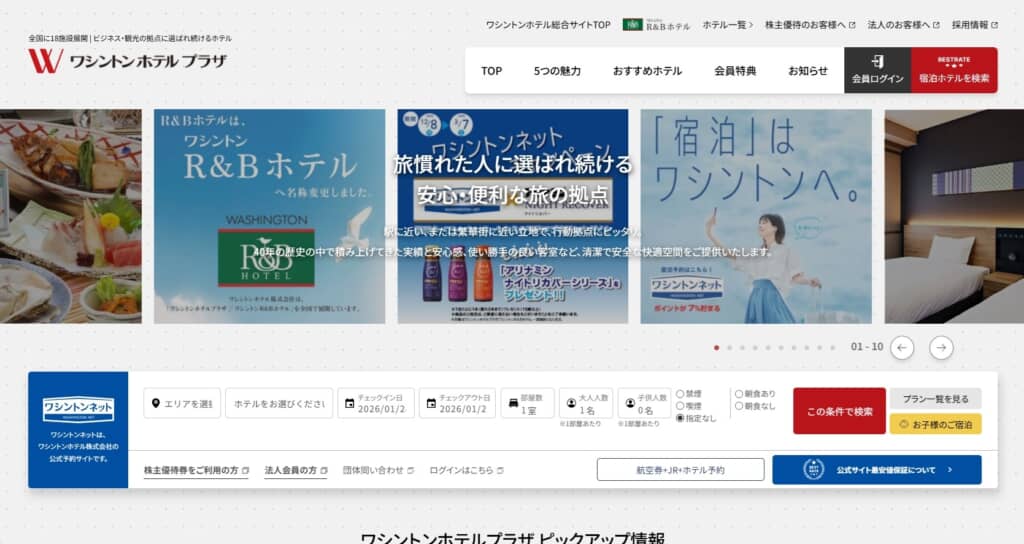1024x544 pixels.
Task: Click the 航空券+JR+ホテル予約 button
Action: (680, 470)
